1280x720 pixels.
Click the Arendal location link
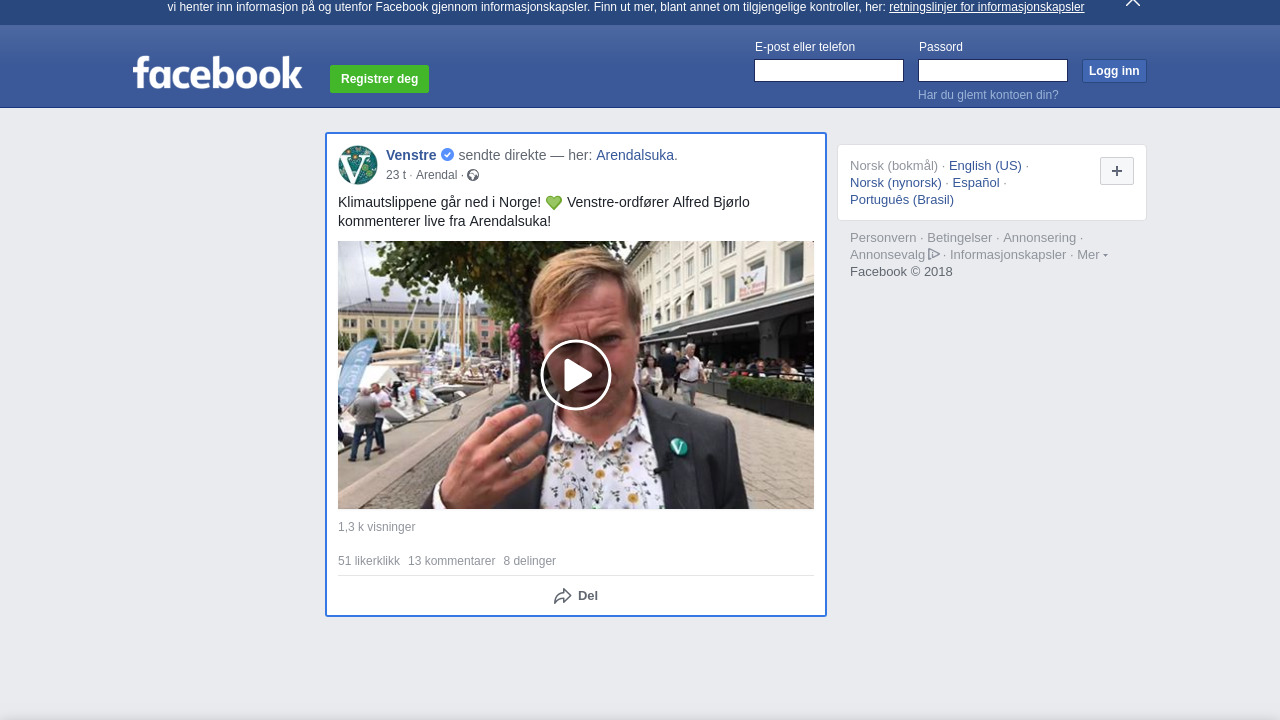point(436,175)
